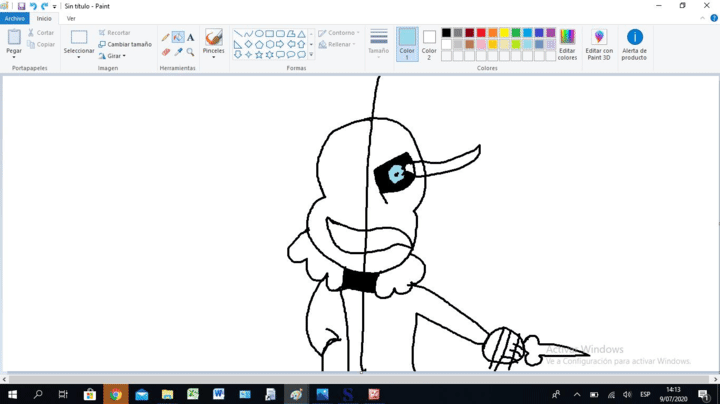Click Cambiar tamaño button
720x404 pixels.
coord(125,44)
